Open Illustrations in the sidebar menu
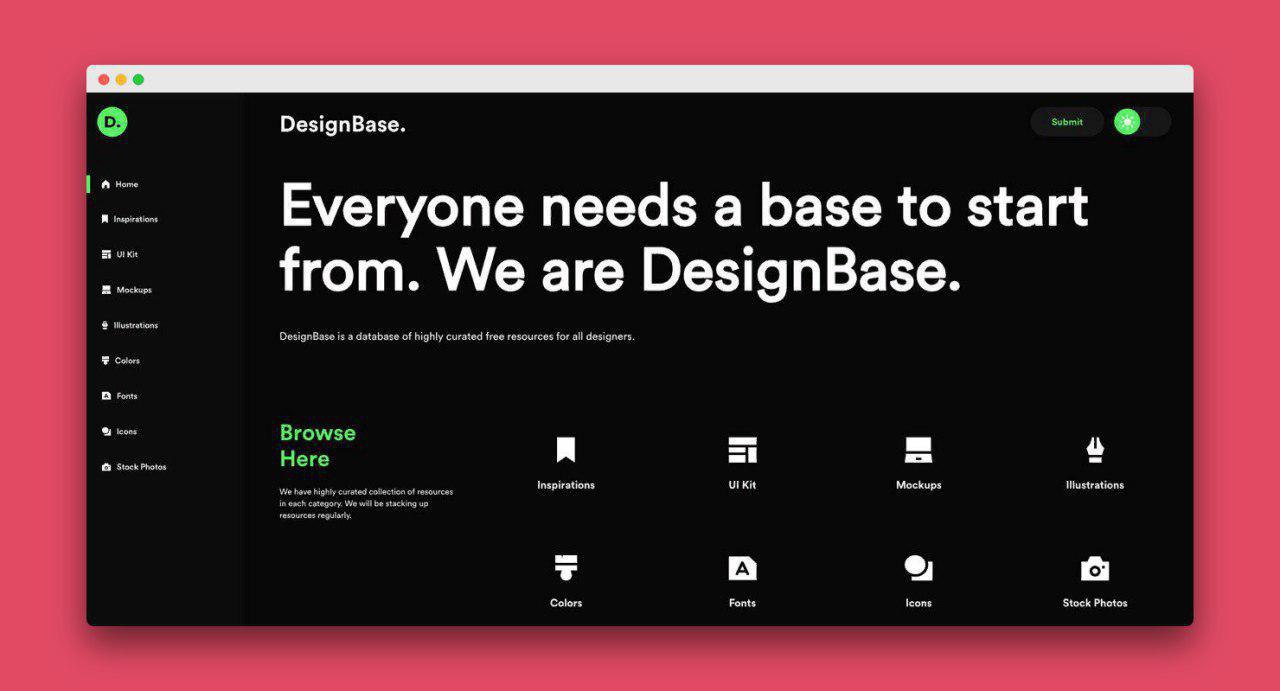The width and height of the screenshot is (1280, 691). (129, 325)
